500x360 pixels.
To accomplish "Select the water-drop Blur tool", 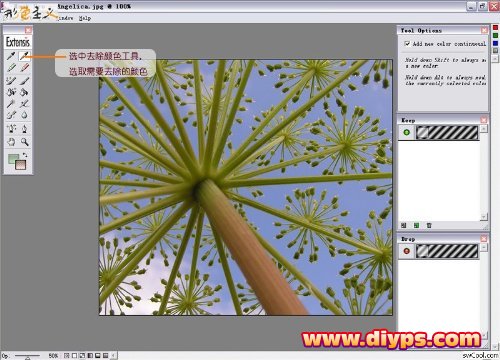I will (x=24, y=115).
